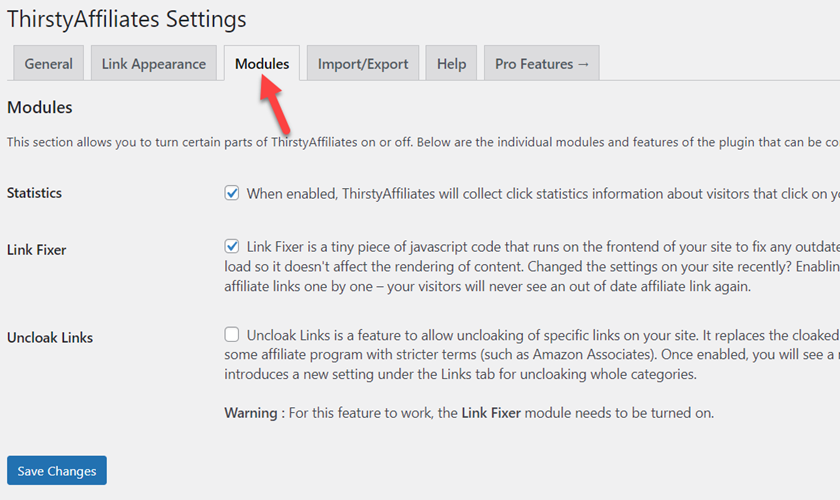Open the Help tab
The image size is (840, 500).
pos(451,63)
